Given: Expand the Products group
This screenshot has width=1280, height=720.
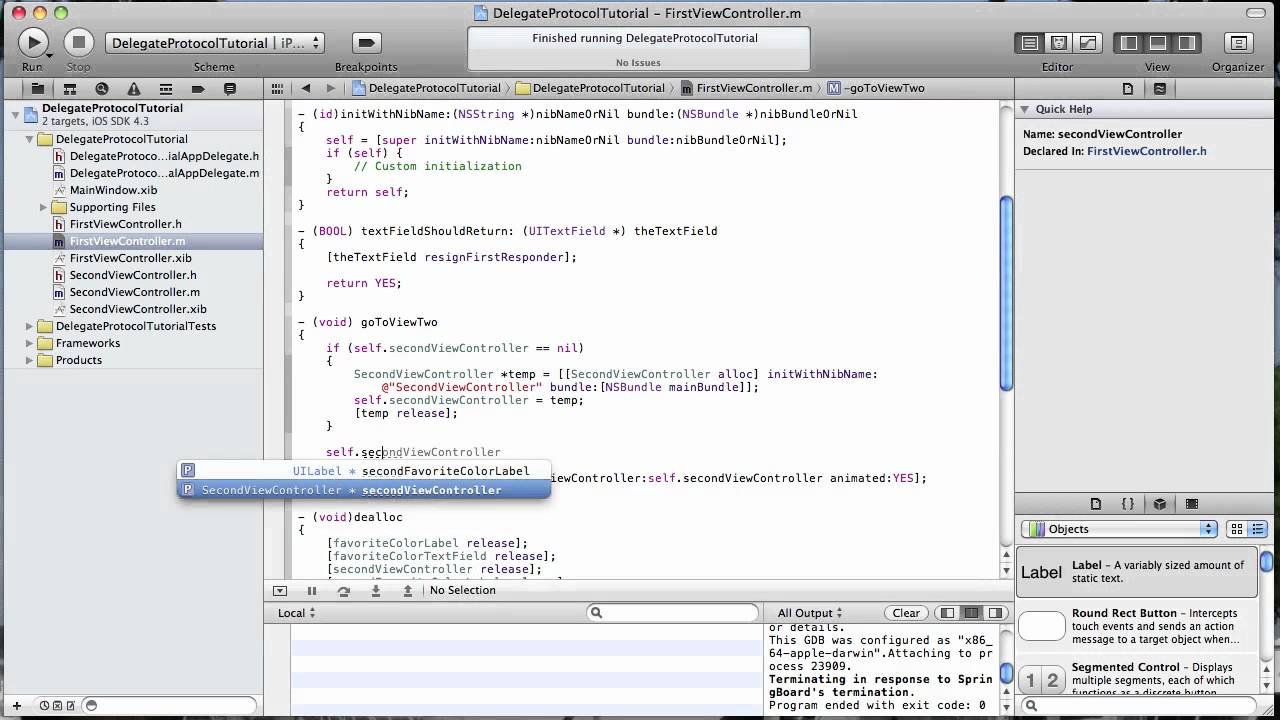Looking at the screenshot, I should 29,360.
